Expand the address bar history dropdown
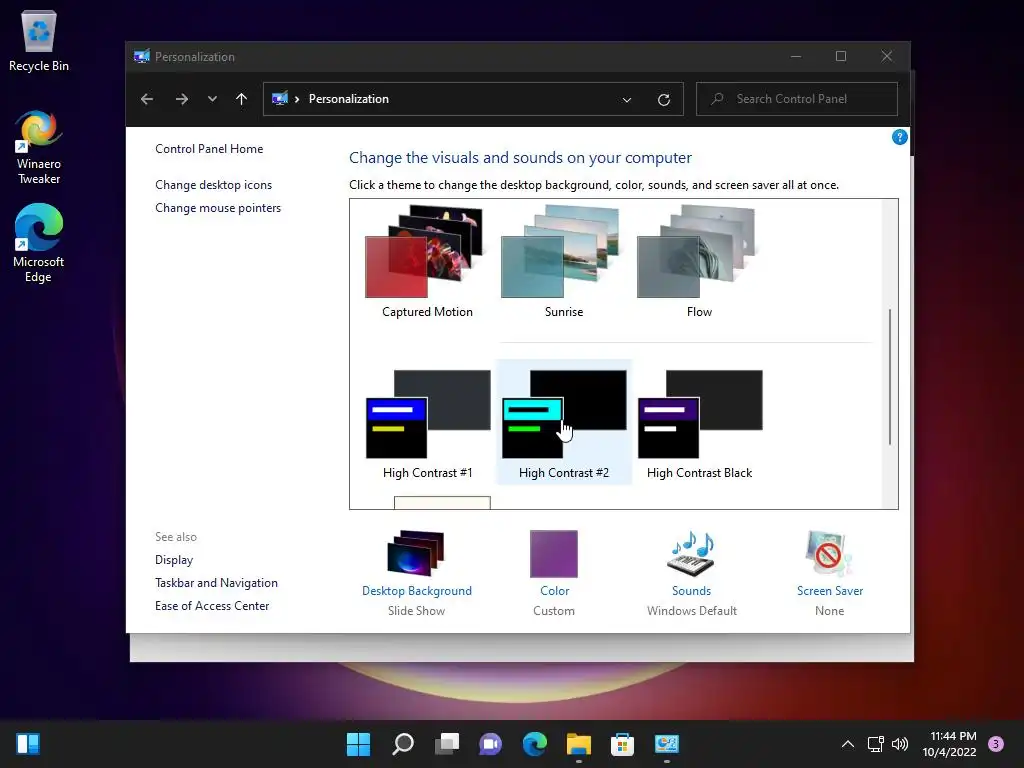This screenshot has height=768, width=1024. pyautogui.click(x=627, y=100)
